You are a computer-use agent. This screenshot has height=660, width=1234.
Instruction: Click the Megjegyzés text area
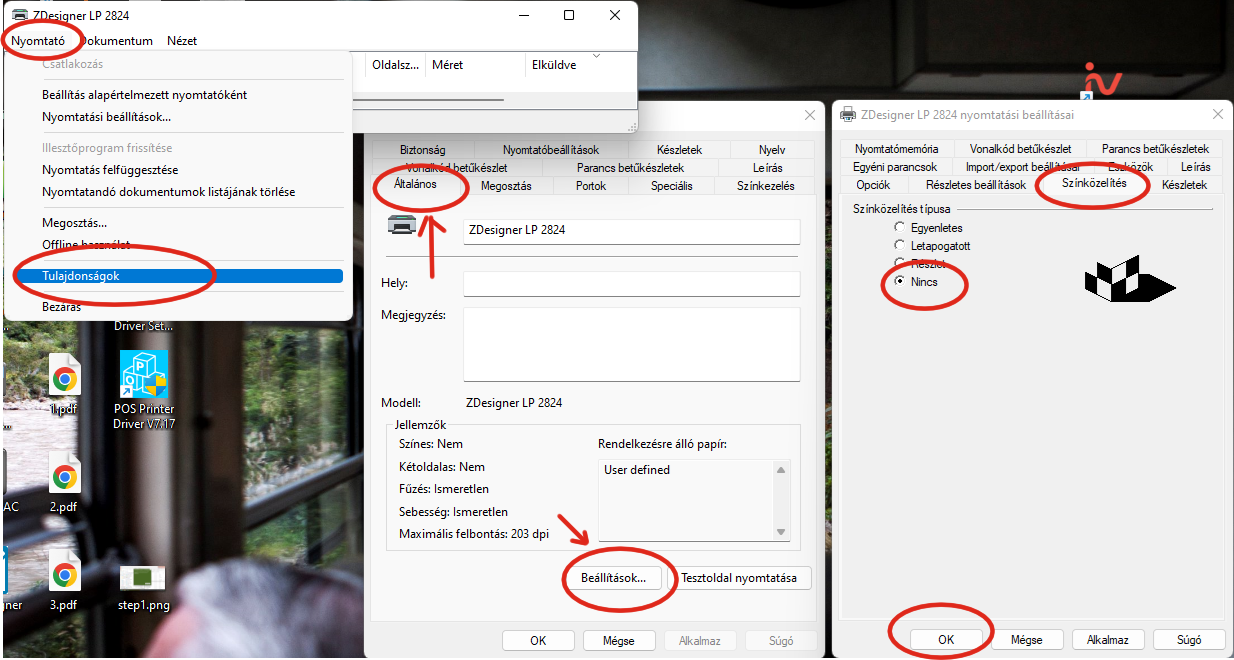(632, 344)
